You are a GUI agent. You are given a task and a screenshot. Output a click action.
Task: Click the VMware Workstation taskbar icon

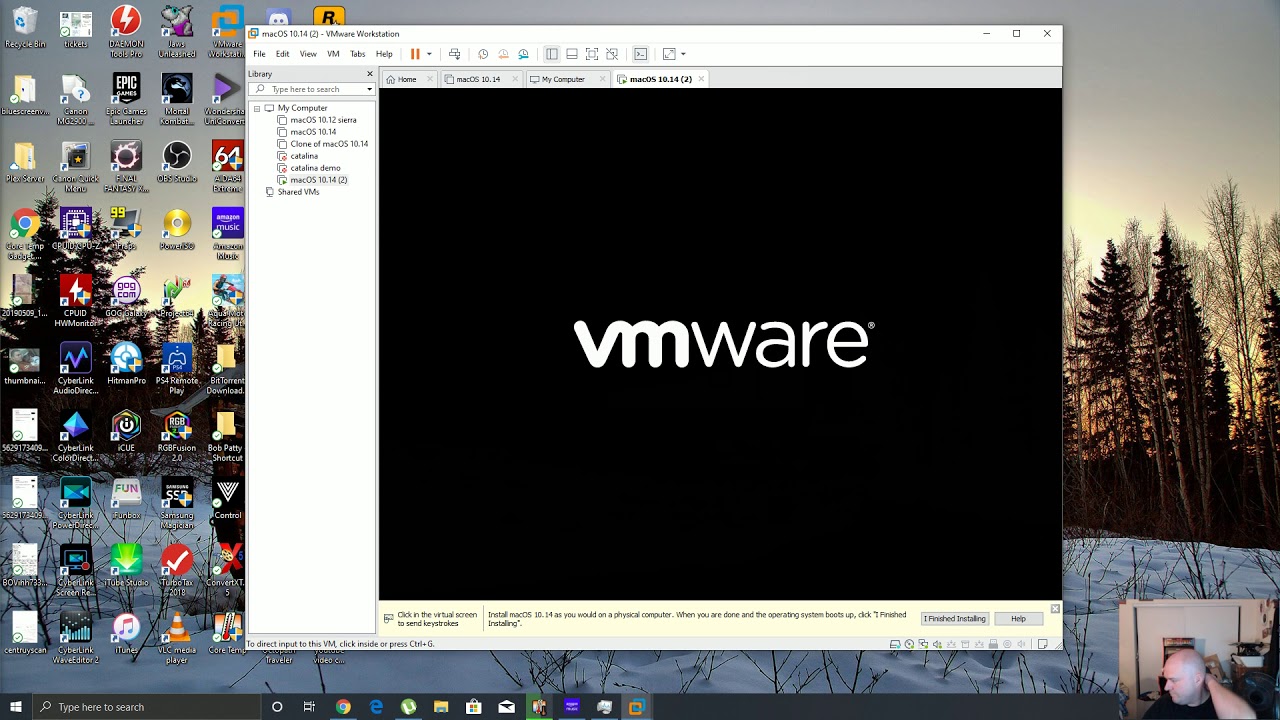[x=636, y=707]
